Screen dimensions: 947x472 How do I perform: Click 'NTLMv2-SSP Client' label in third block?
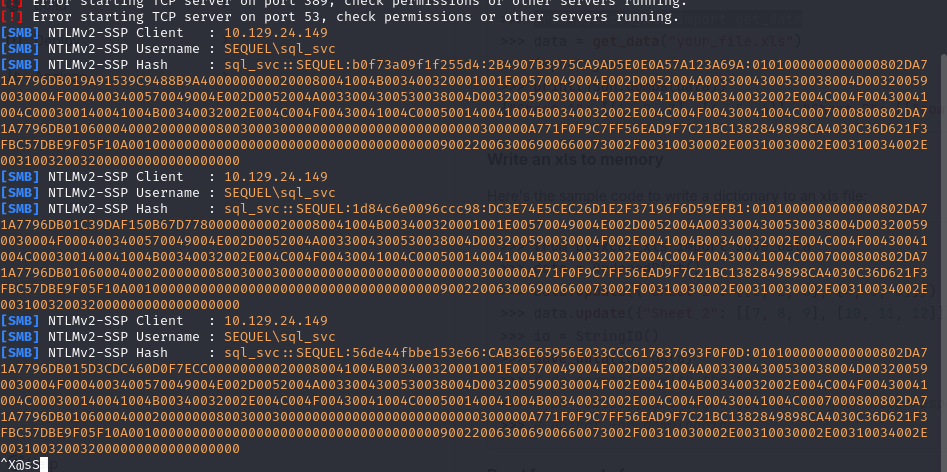click(x=116, y=321)
